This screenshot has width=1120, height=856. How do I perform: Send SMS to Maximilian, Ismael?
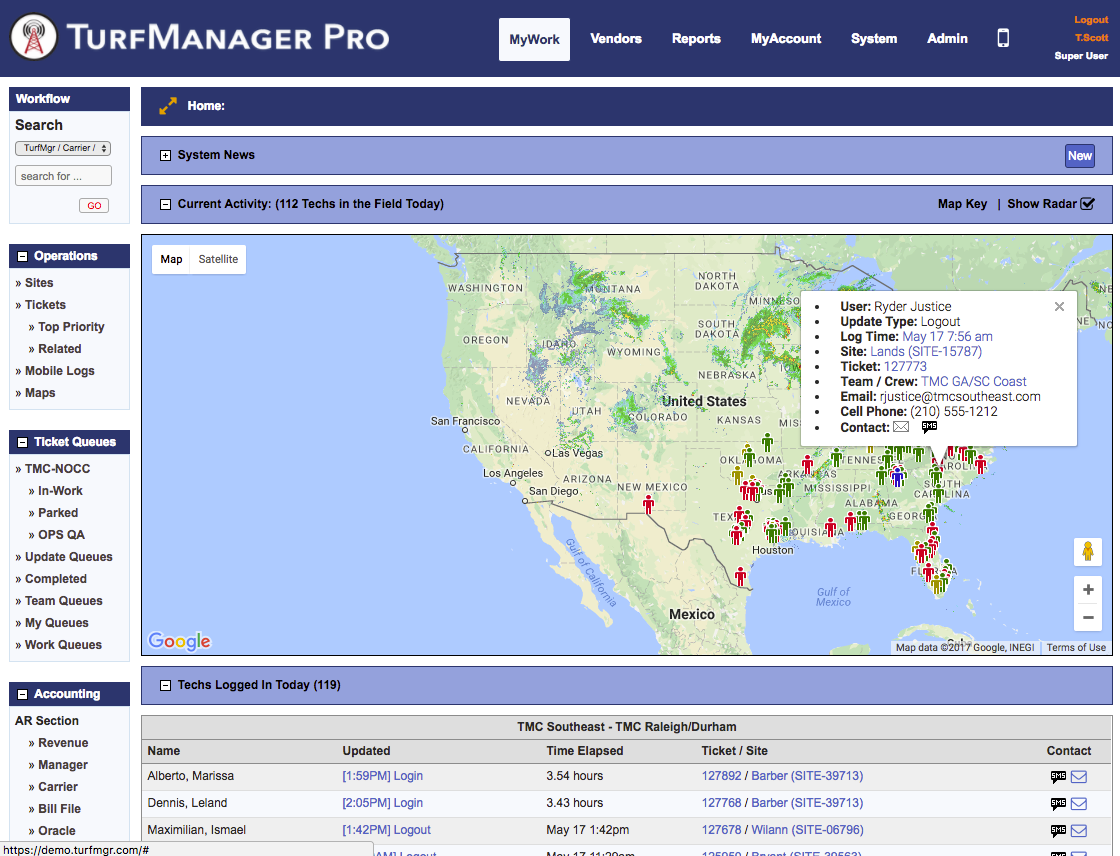click(1058, 830)
